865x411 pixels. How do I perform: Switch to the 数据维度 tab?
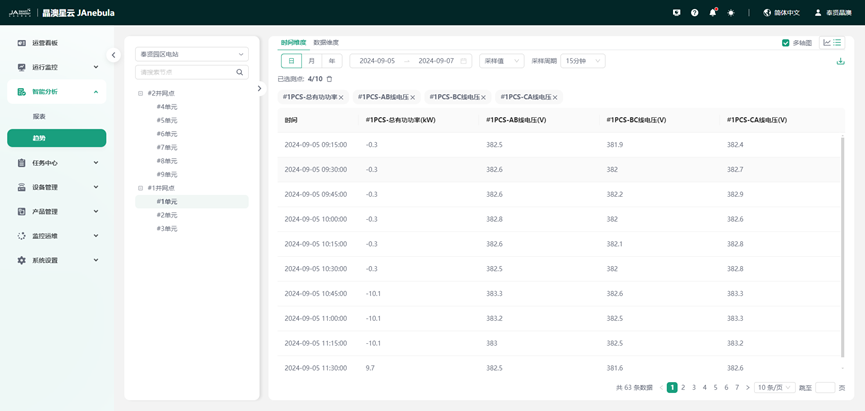326,43
